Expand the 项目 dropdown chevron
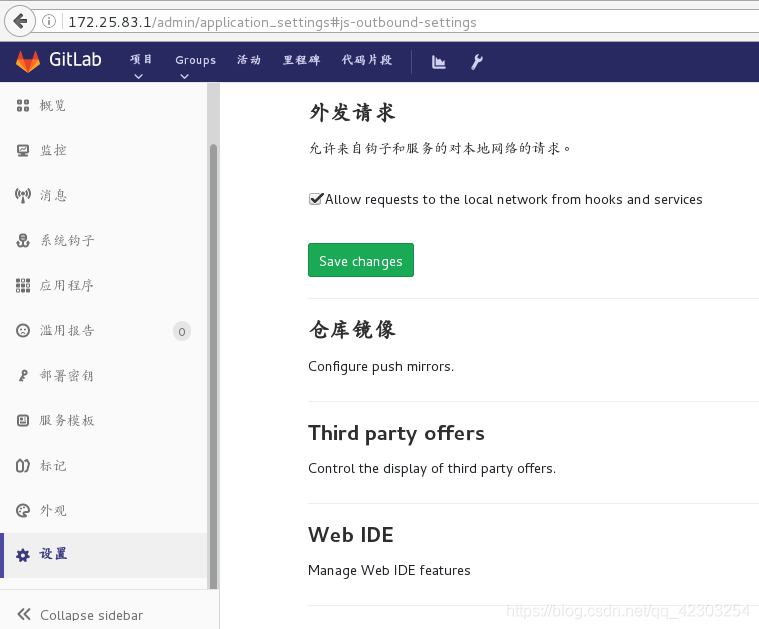This screenshot has width=759, height=629. pos(138,76)
